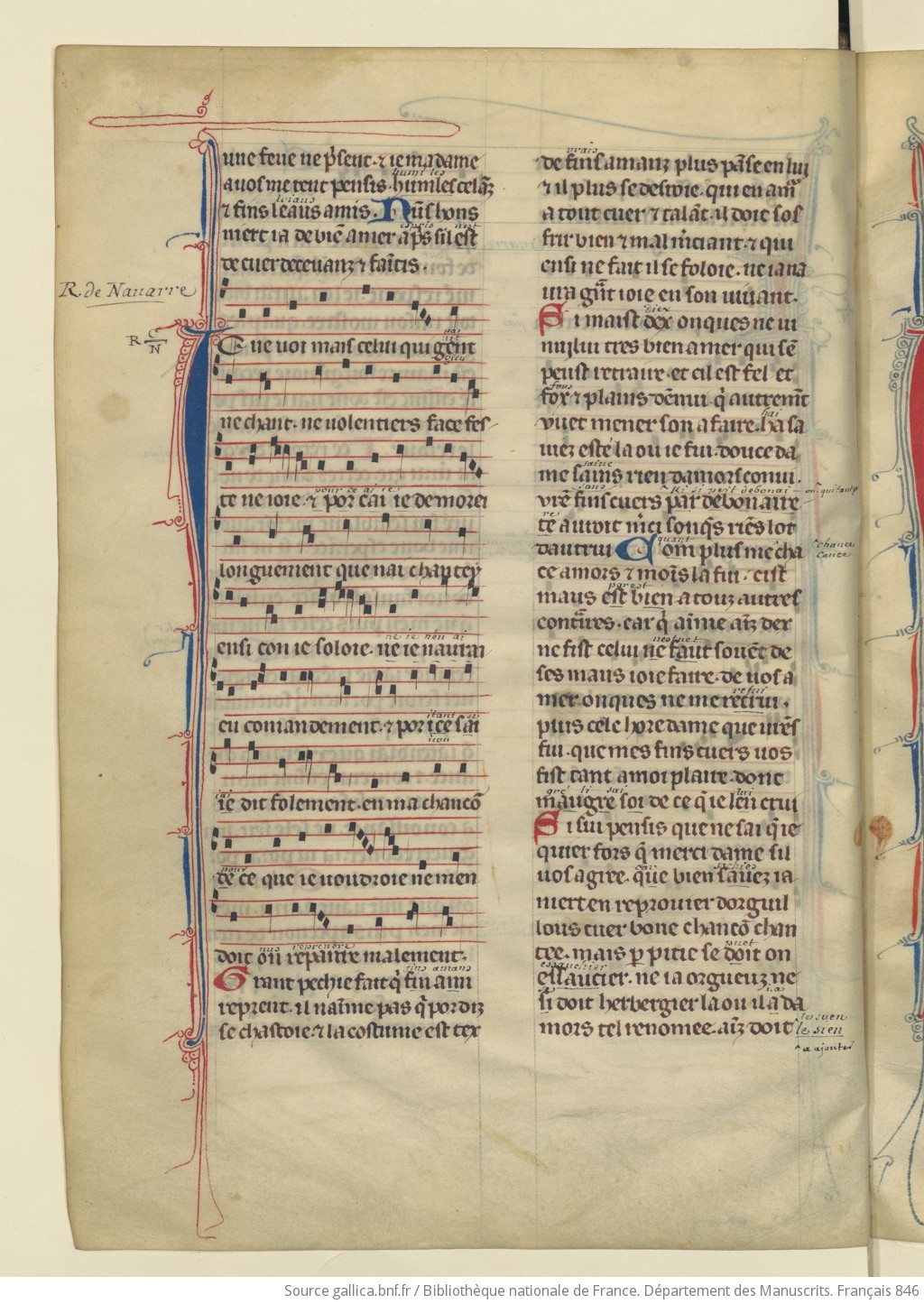Click the red initial S of "Si sui pensis"
This screenshot has width=924, height=1304.
548,827
